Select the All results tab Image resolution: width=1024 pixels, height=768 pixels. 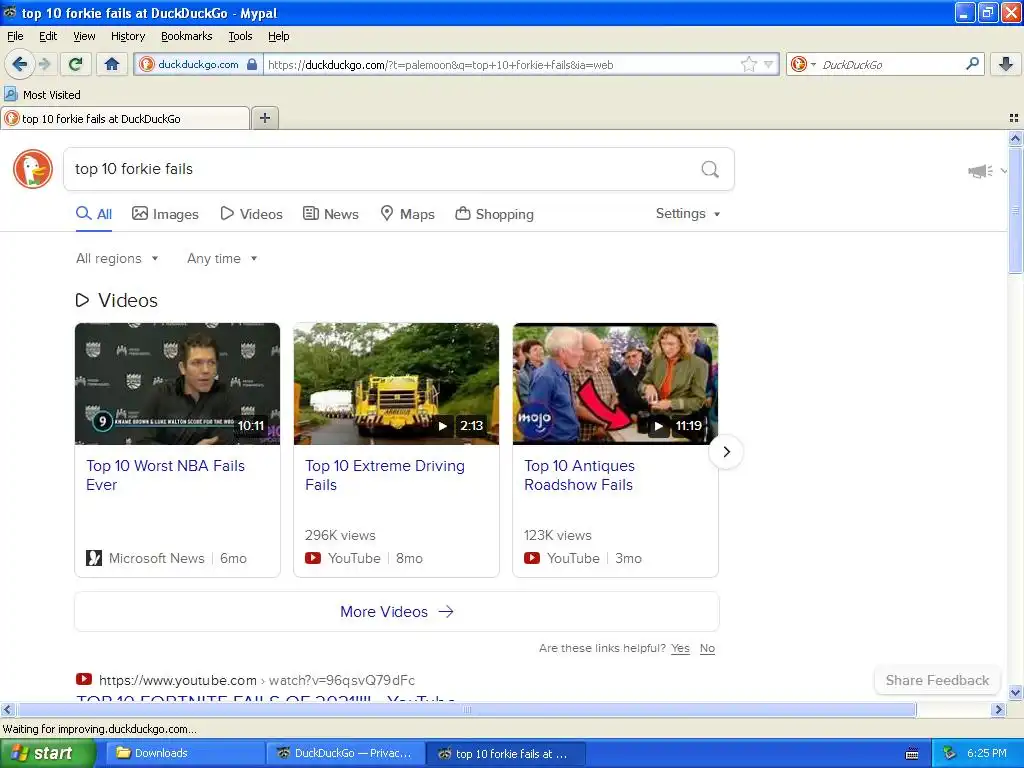coord(94,214)
